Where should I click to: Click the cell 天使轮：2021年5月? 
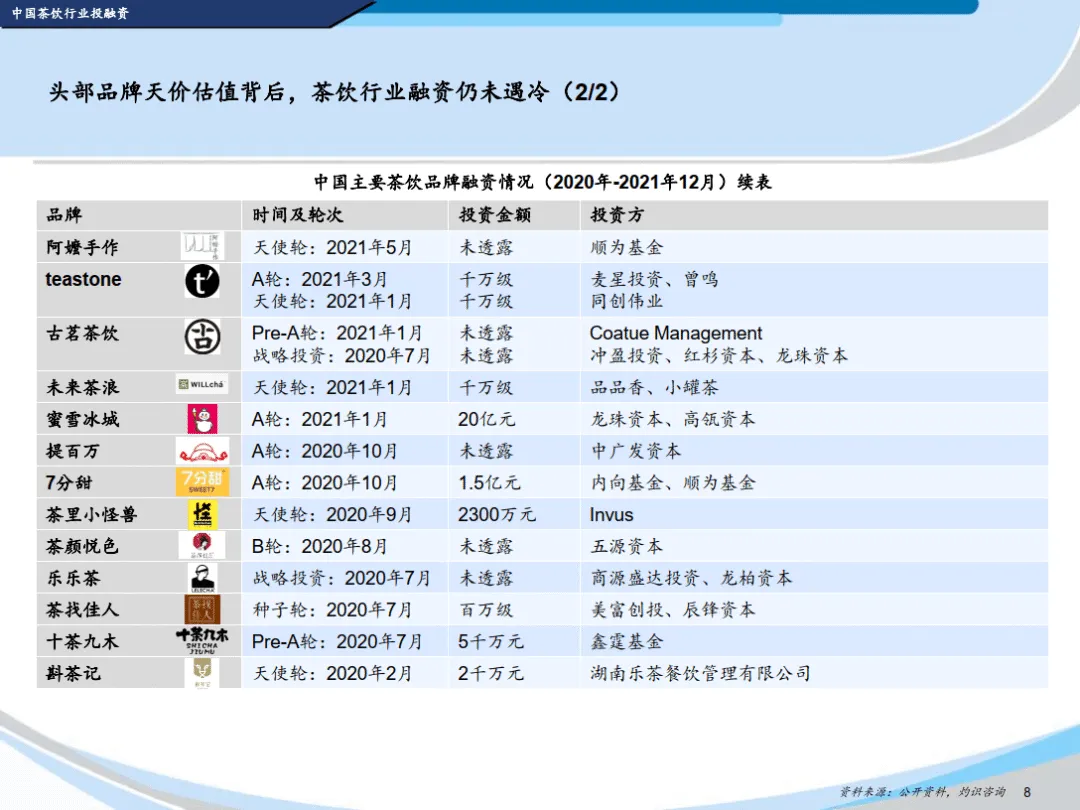point(332,247)
